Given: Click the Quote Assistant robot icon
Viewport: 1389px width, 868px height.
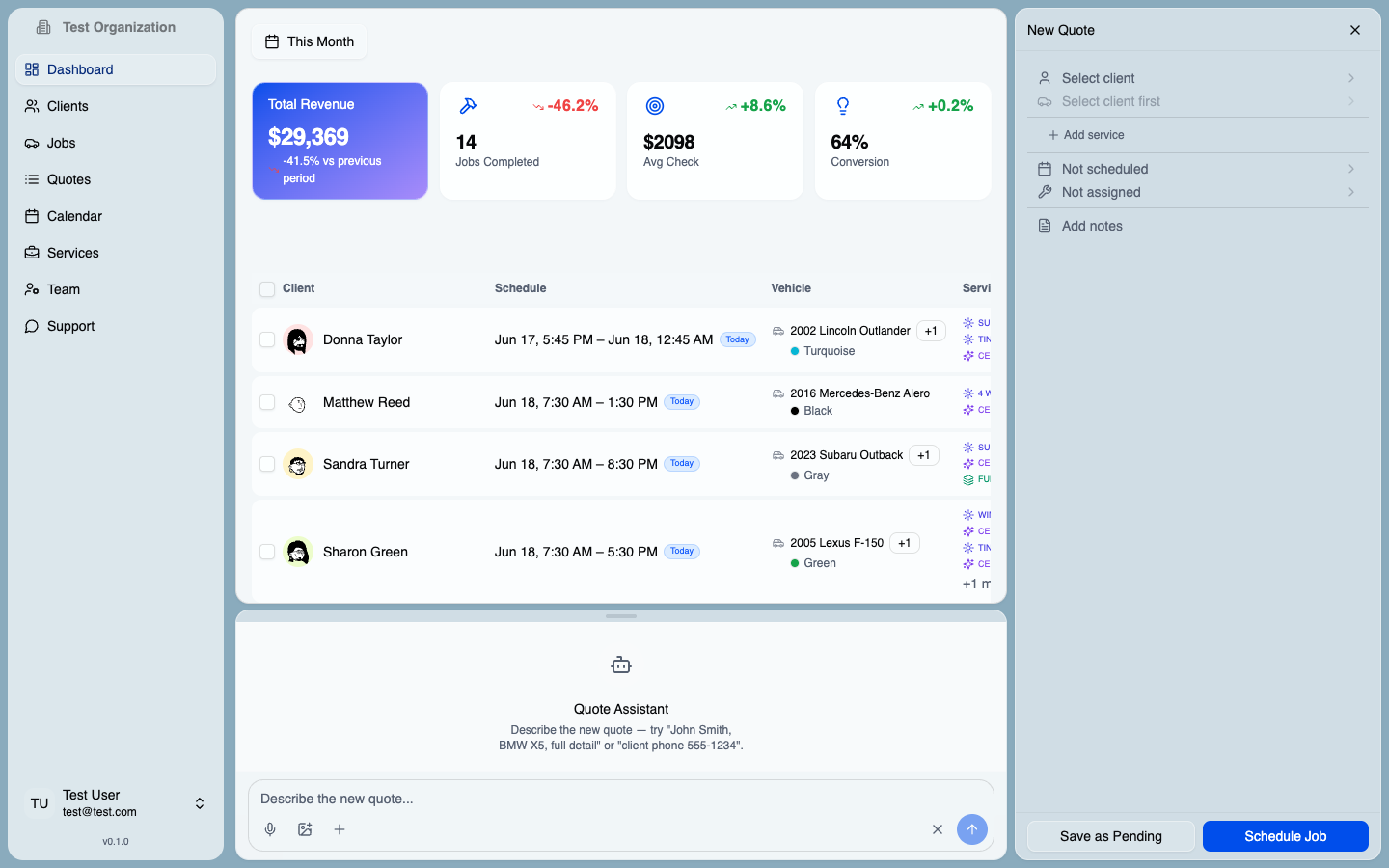Looking at the screenshot, I should tap(621, 665).
